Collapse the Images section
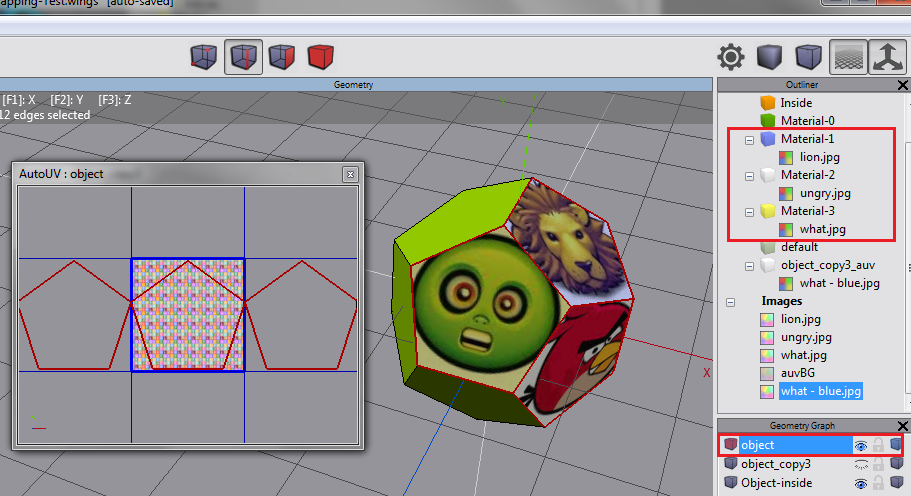Screen dimensions: 911x496 pos(730,302)
